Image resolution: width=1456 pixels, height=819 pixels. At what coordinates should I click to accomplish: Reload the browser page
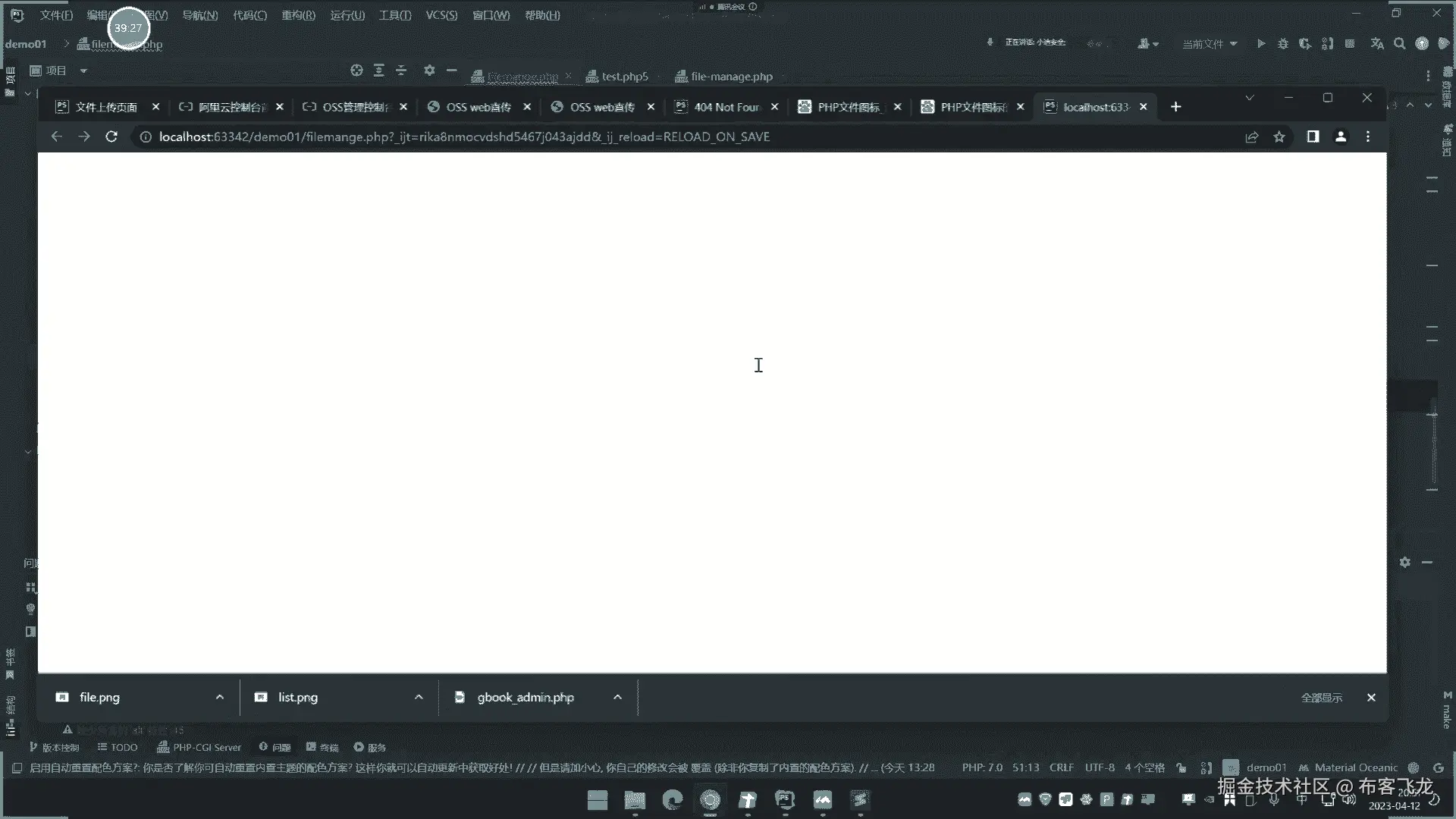point(111,136)
